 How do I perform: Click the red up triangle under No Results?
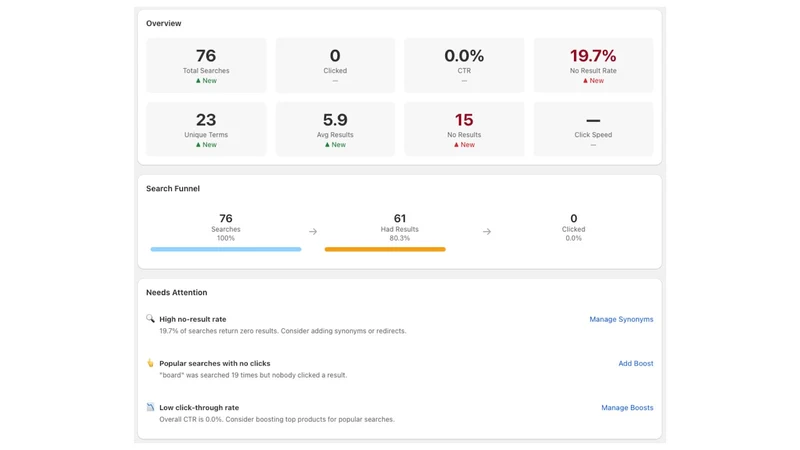(x=456, y=145)
